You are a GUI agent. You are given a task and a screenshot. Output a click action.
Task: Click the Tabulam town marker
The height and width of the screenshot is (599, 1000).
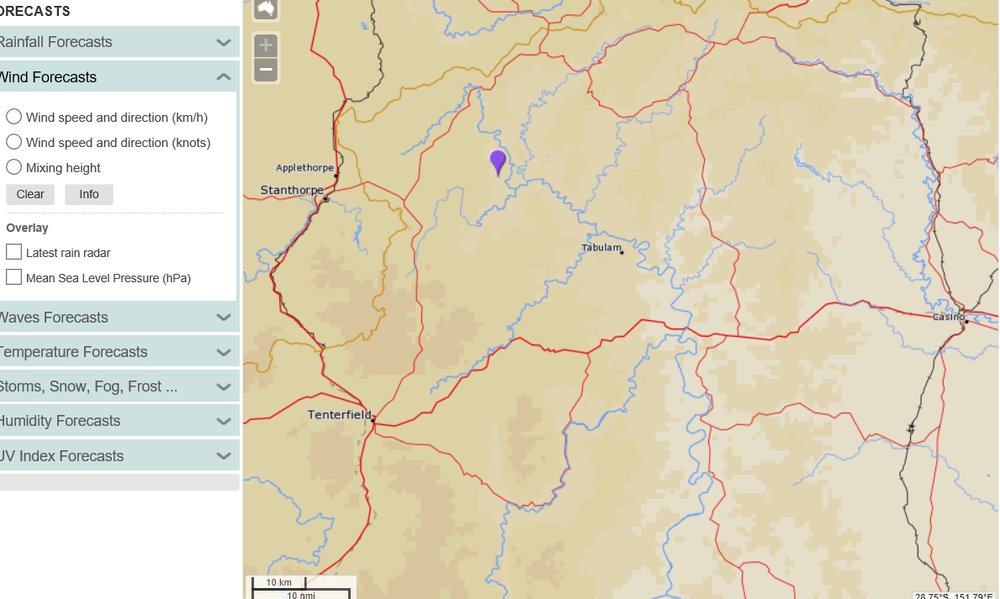(x=622, y=253)
